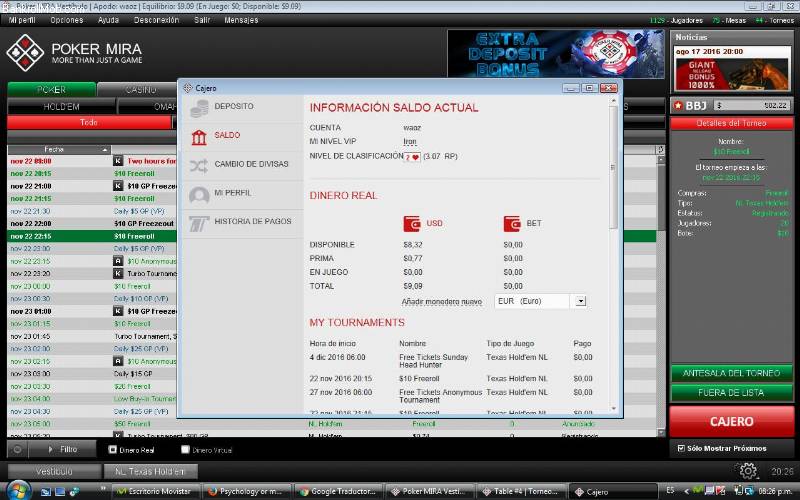Open Historia de Pagos section

(x=243, y=223)
